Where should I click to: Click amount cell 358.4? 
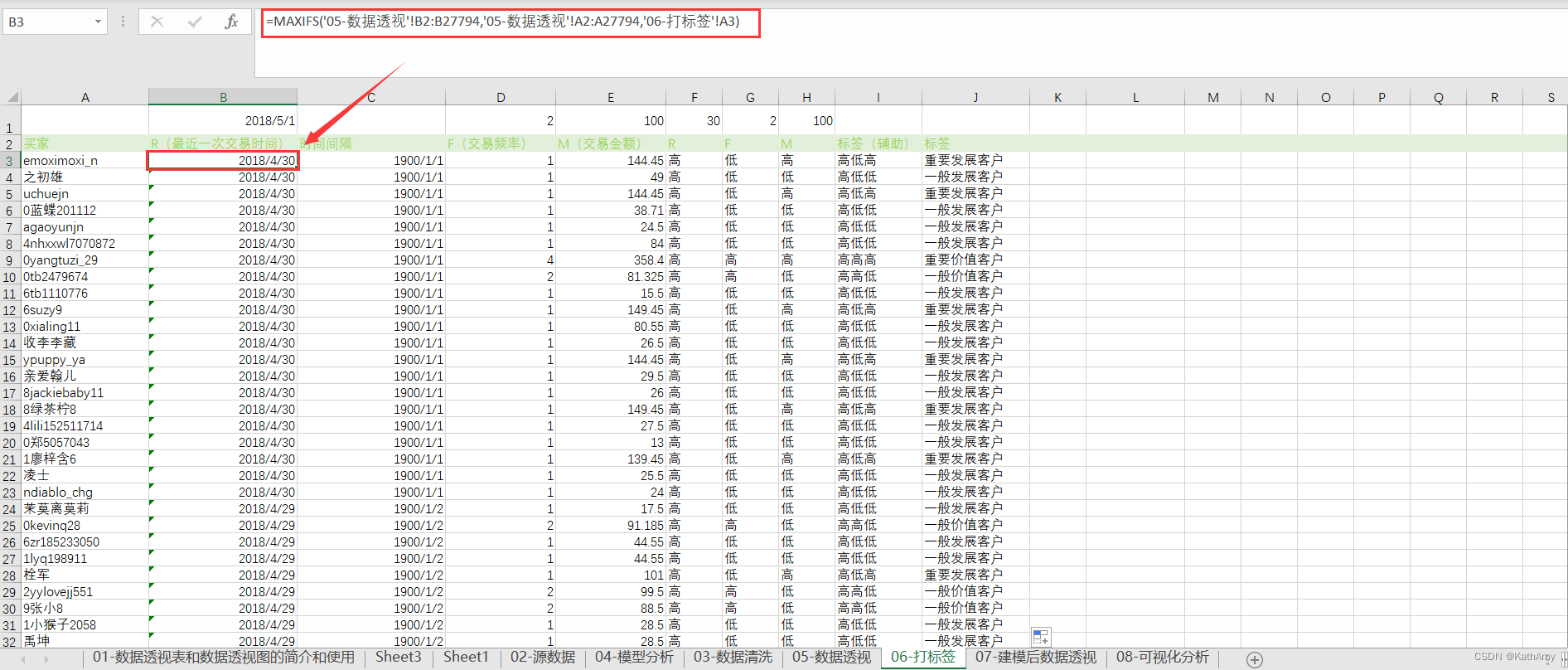611,260
